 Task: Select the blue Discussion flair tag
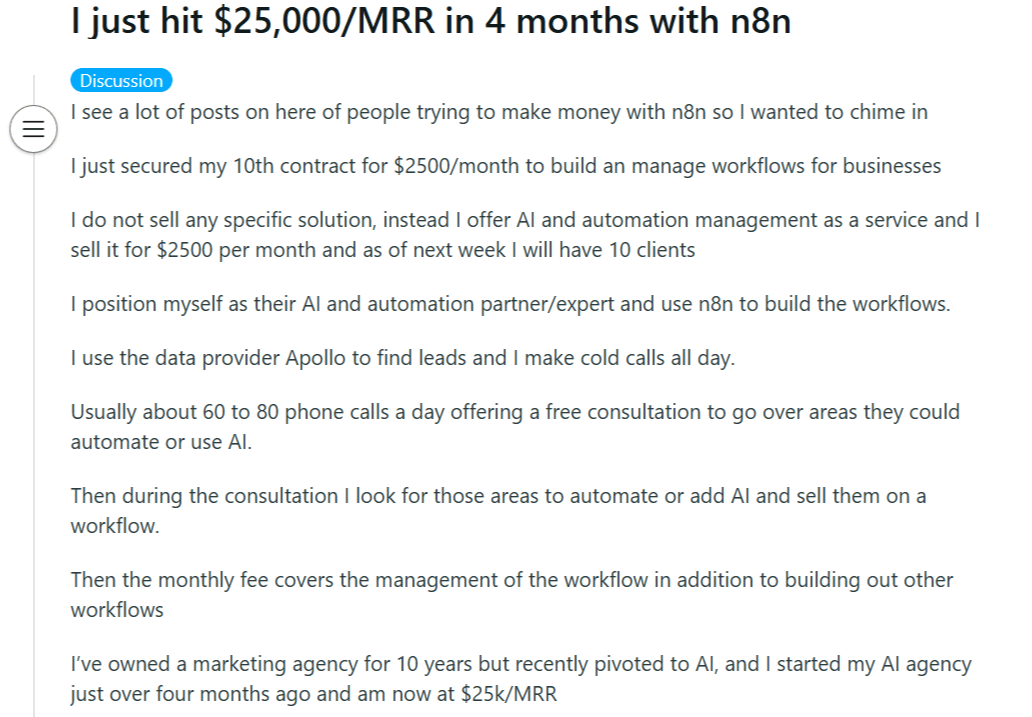[121, 80]
